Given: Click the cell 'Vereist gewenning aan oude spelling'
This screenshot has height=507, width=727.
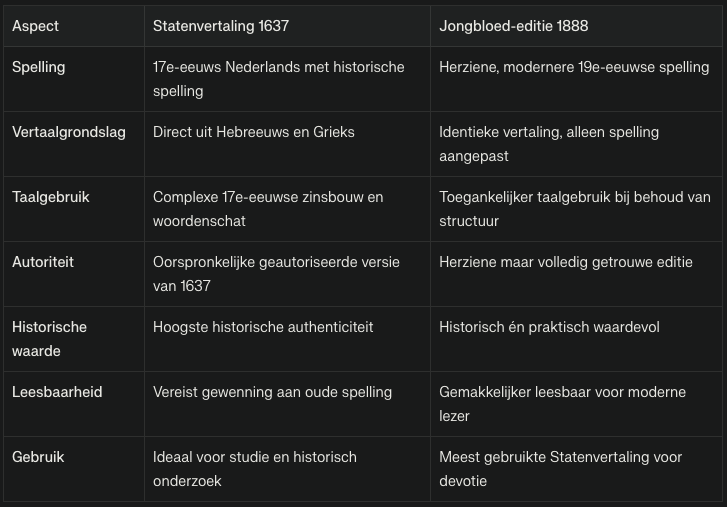Looking at the screenshot, I should click(272, 392).
